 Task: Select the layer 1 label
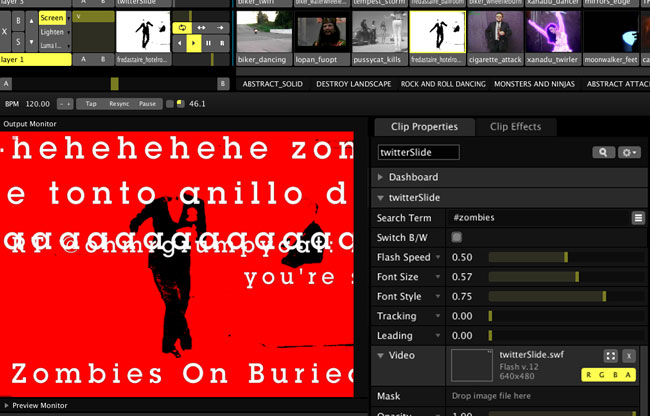tap(36, 60)
